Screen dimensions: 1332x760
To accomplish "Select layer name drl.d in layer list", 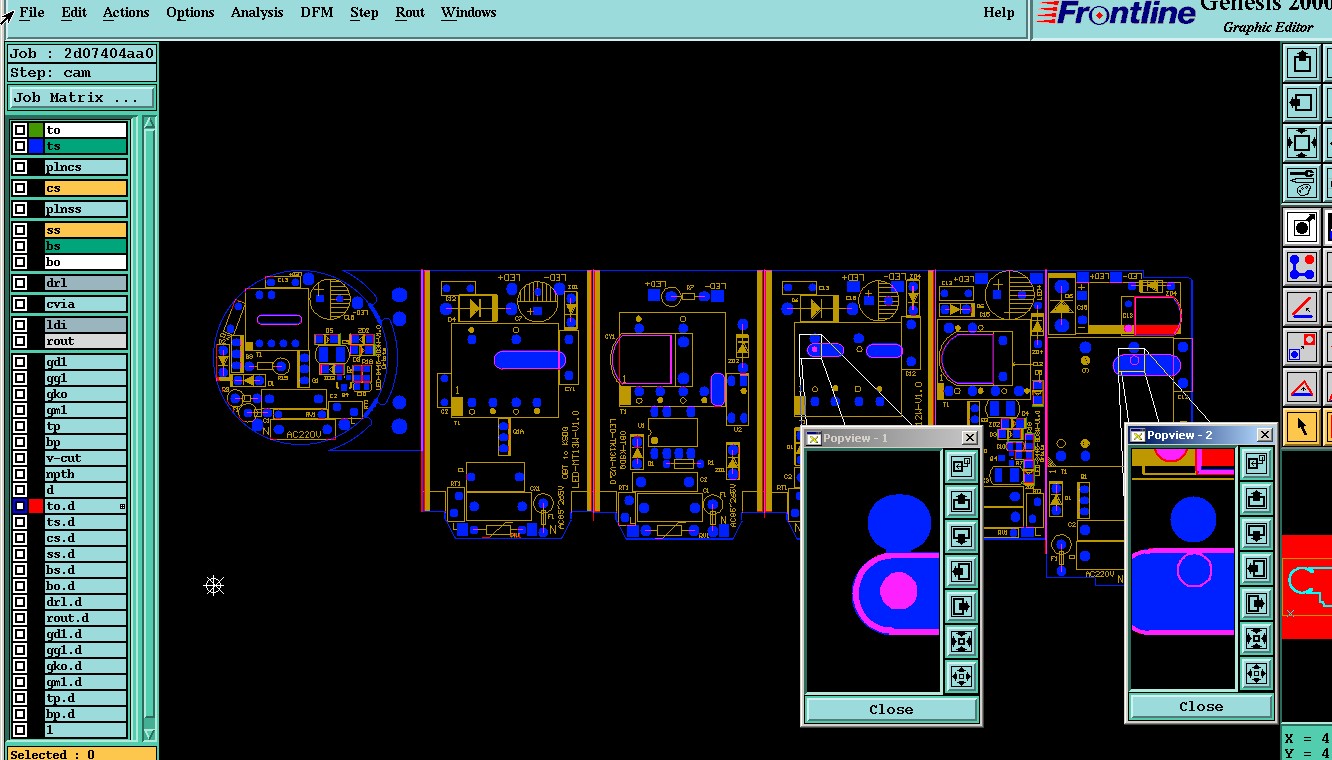I will pos(86,602).
